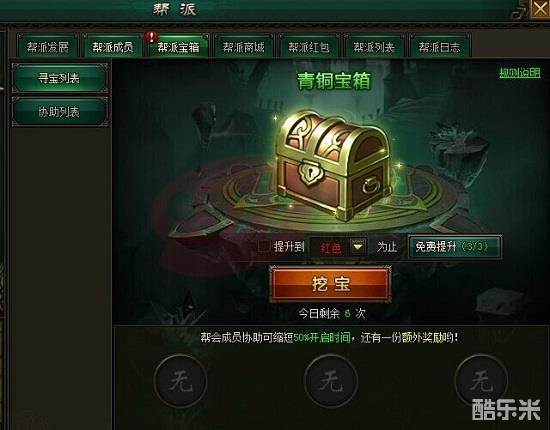Close the 帮派 window with X

[540, 9]
